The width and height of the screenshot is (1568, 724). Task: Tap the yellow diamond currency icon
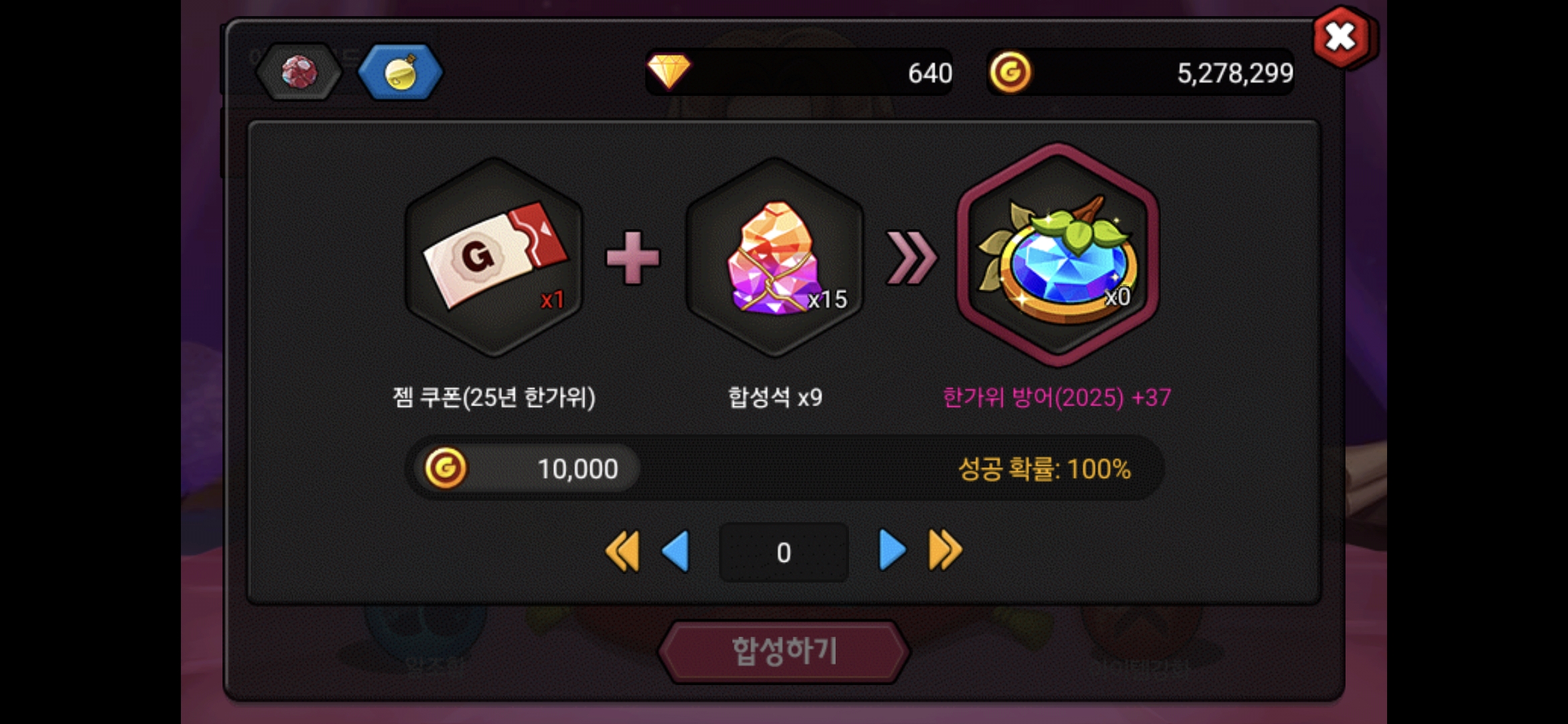[668, 71]
